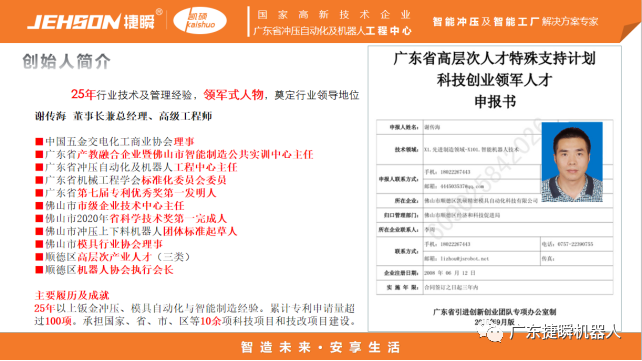Image resolution: width=642 pixels, height=361 pixels.
Task: Click the 谢传海 董事长兼总经理 name line
Action: pyautogui.click(x=124, y=116)
